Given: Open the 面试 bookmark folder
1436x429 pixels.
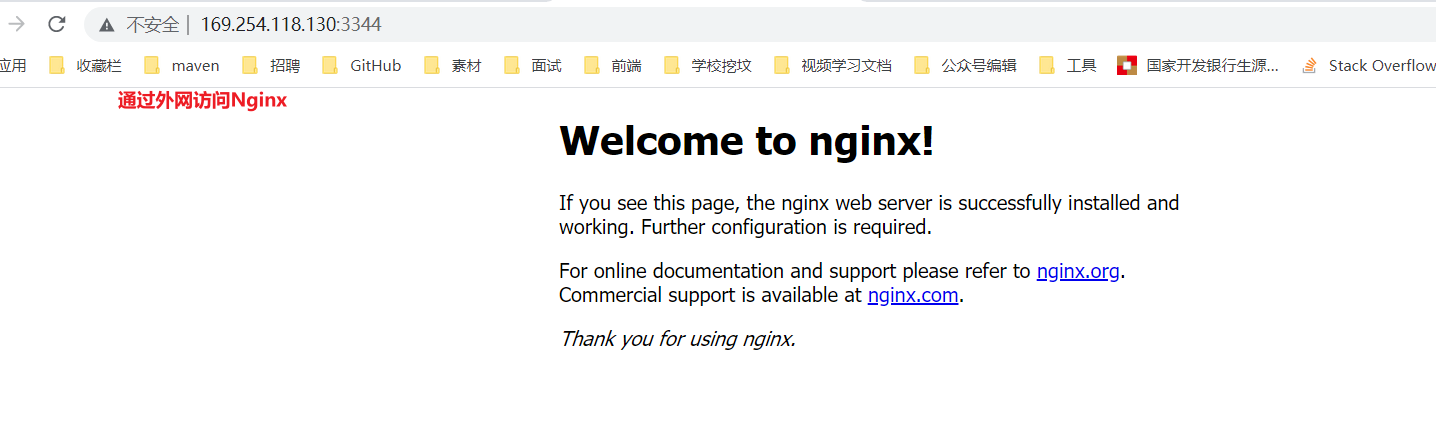Looking at the screenshot, I should click(x=533, y=66).
